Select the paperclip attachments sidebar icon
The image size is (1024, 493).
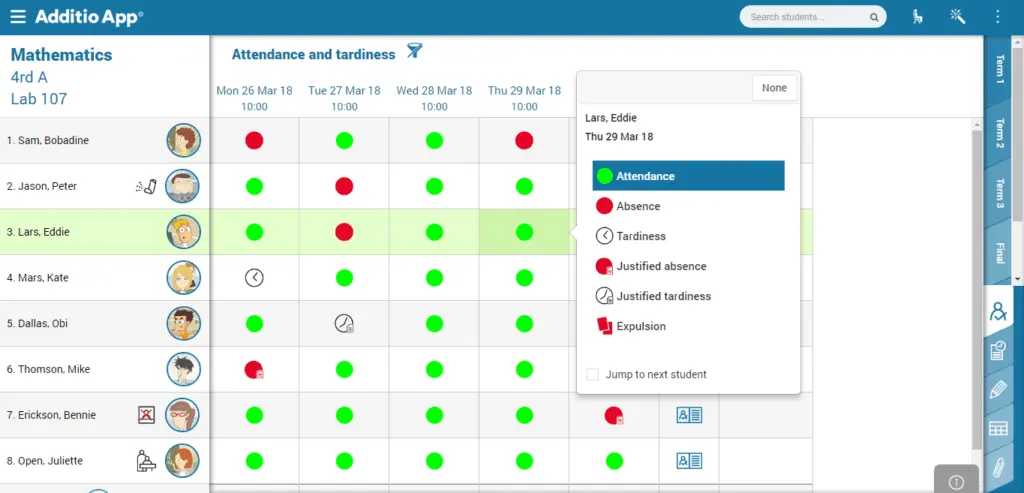click(997, 468)
